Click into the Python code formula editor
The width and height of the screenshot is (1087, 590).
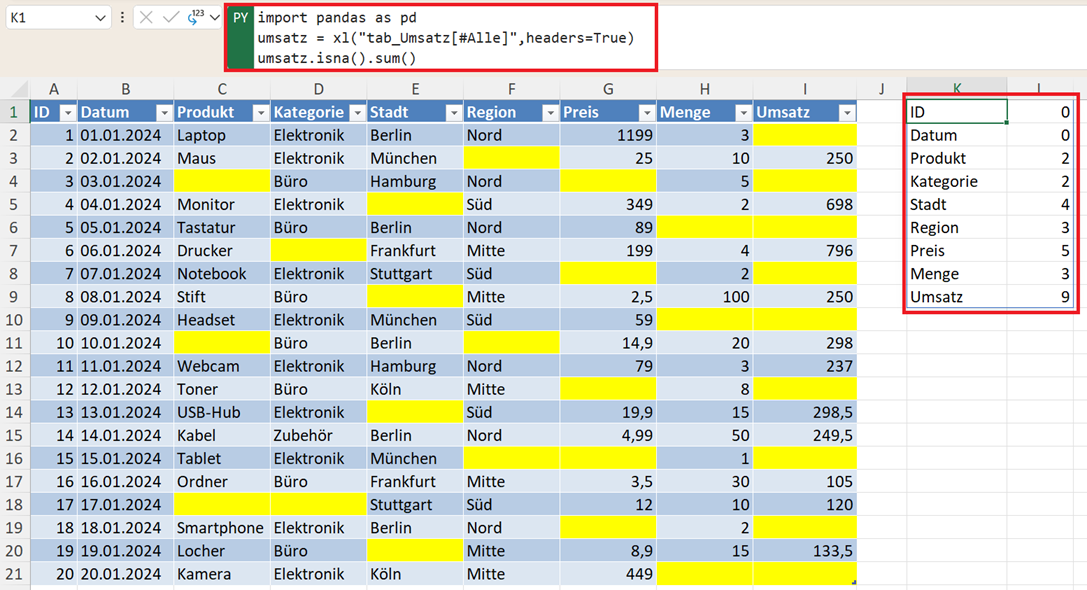coord(450,38)
